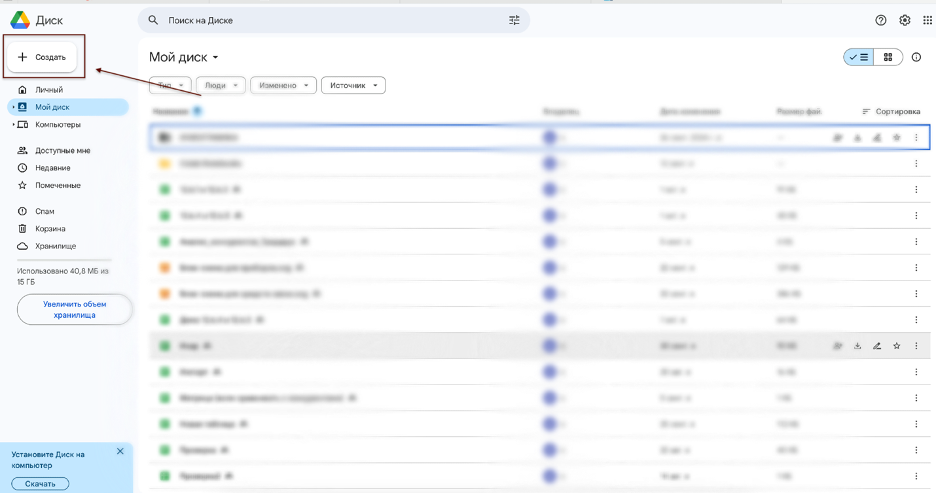
Task: Download the first row's file
Action: click(x=857, y=138)
